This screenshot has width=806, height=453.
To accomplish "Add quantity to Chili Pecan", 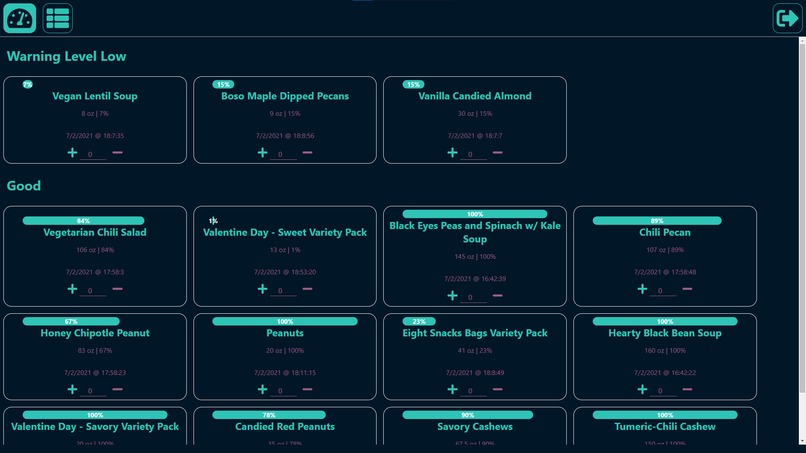I will pos(643,289).
